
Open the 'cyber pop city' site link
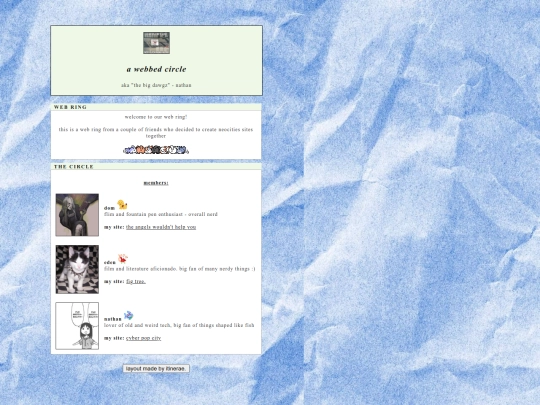pos(143,338)
